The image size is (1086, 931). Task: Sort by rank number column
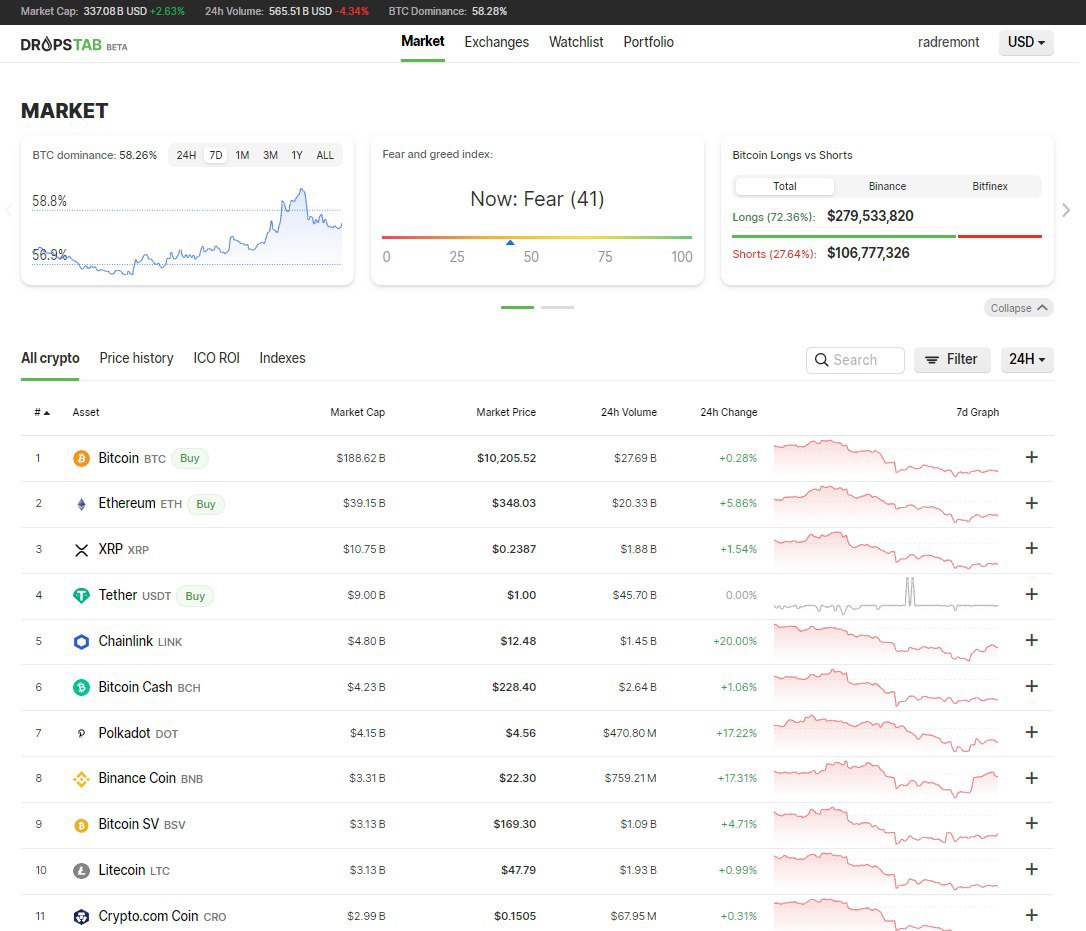tap(42, 412)
